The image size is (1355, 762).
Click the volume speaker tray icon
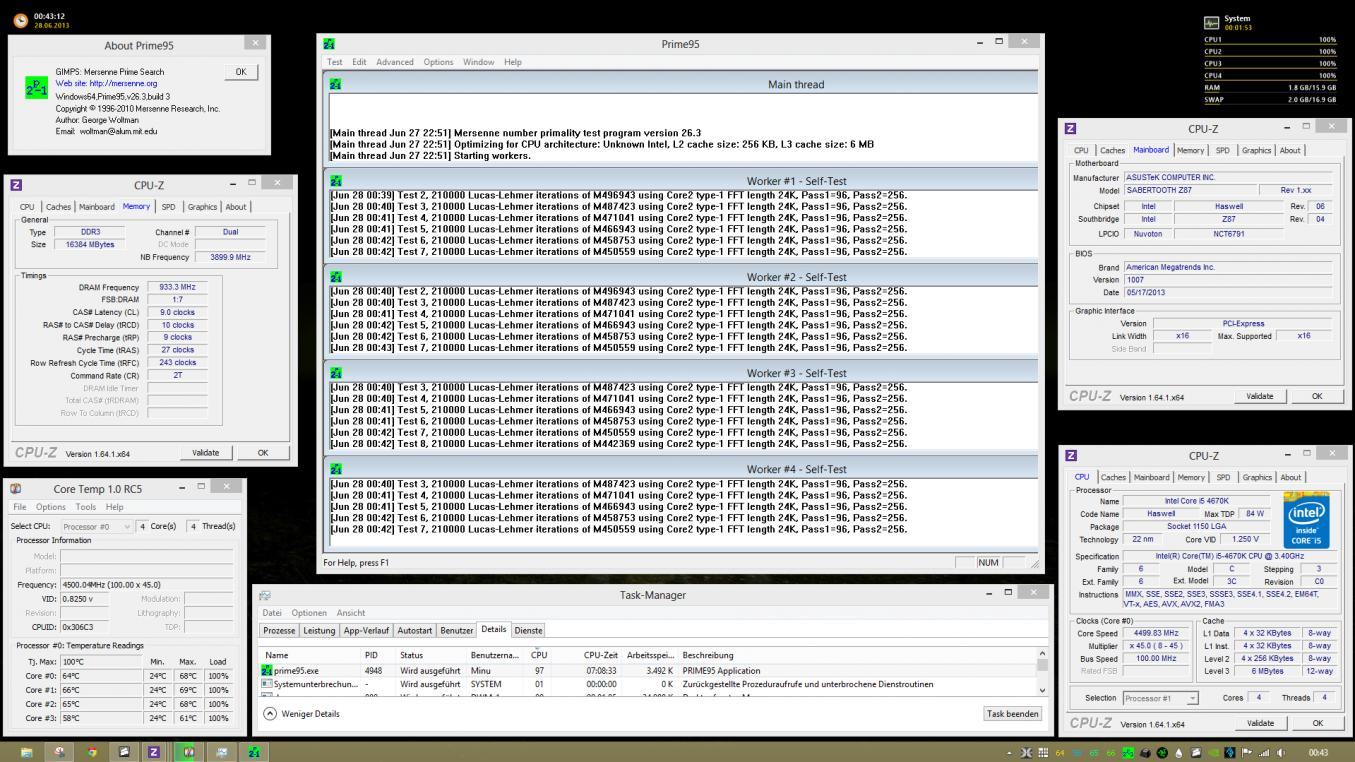[x=1282, y=752]
